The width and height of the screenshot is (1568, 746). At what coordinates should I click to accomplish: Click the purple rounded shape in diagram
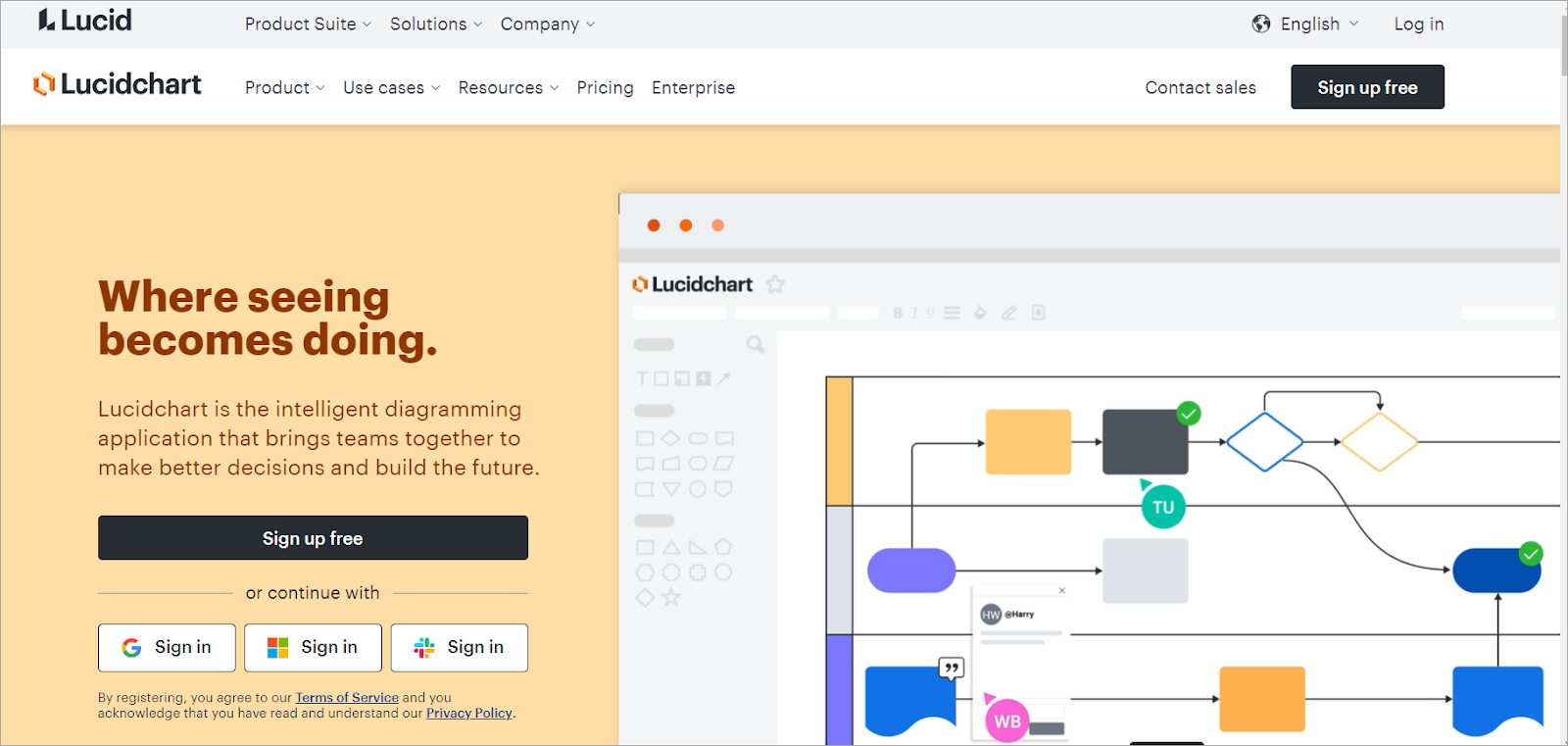coord(911,571)
